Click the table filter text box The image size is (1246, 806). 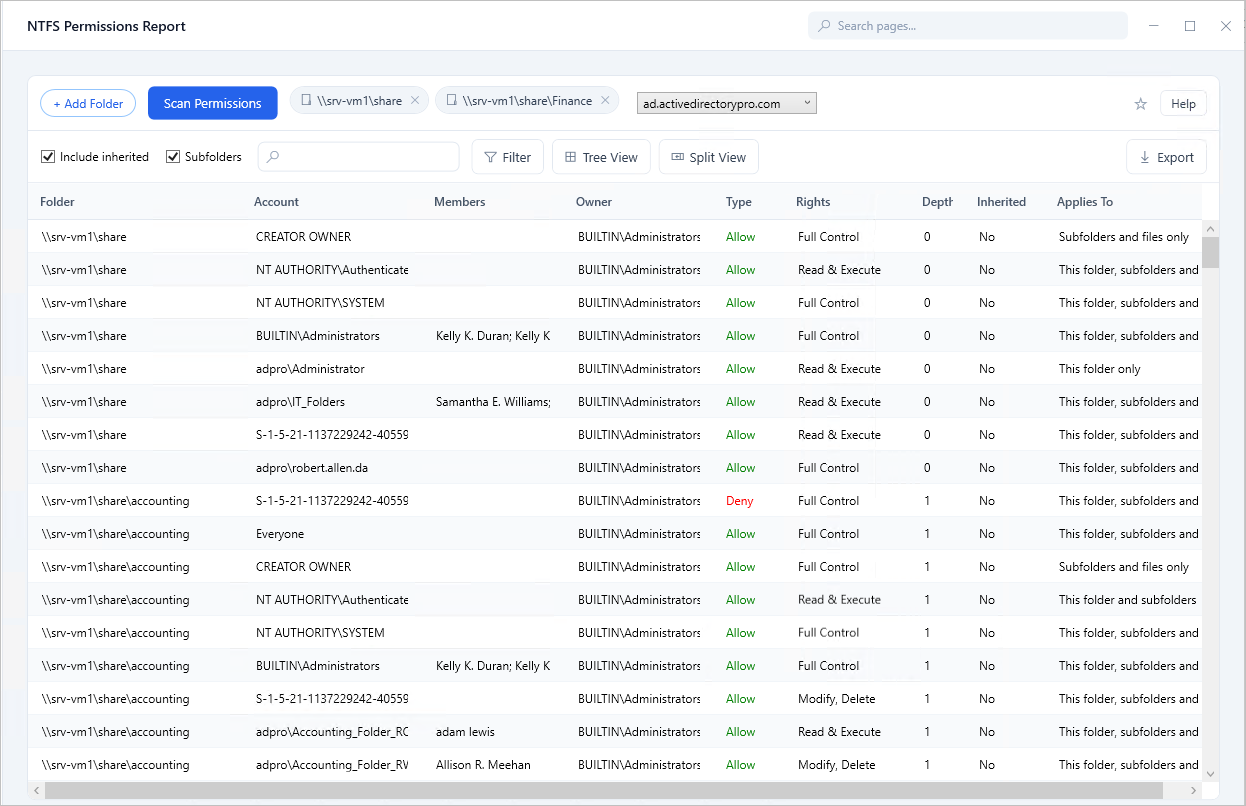[x=359, y=157]
